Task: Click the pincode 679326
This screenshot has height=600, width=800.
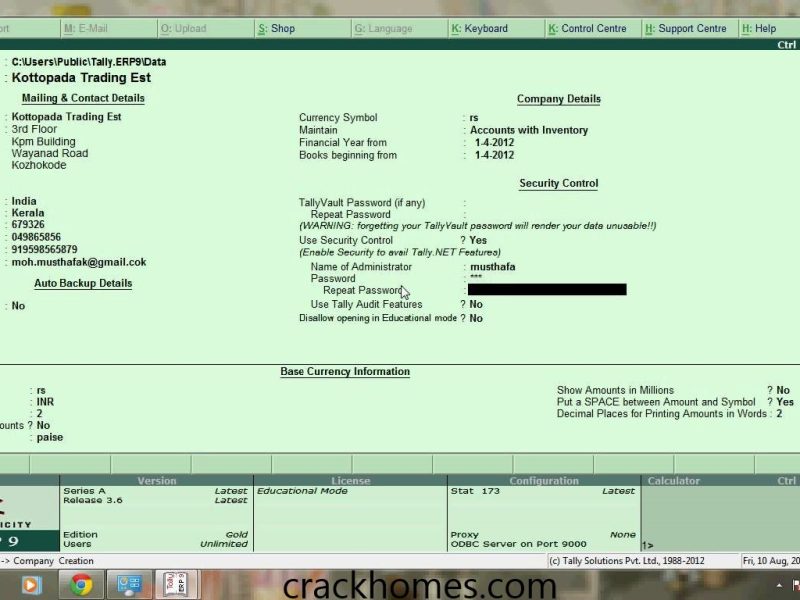Action: tap(28, 224)
